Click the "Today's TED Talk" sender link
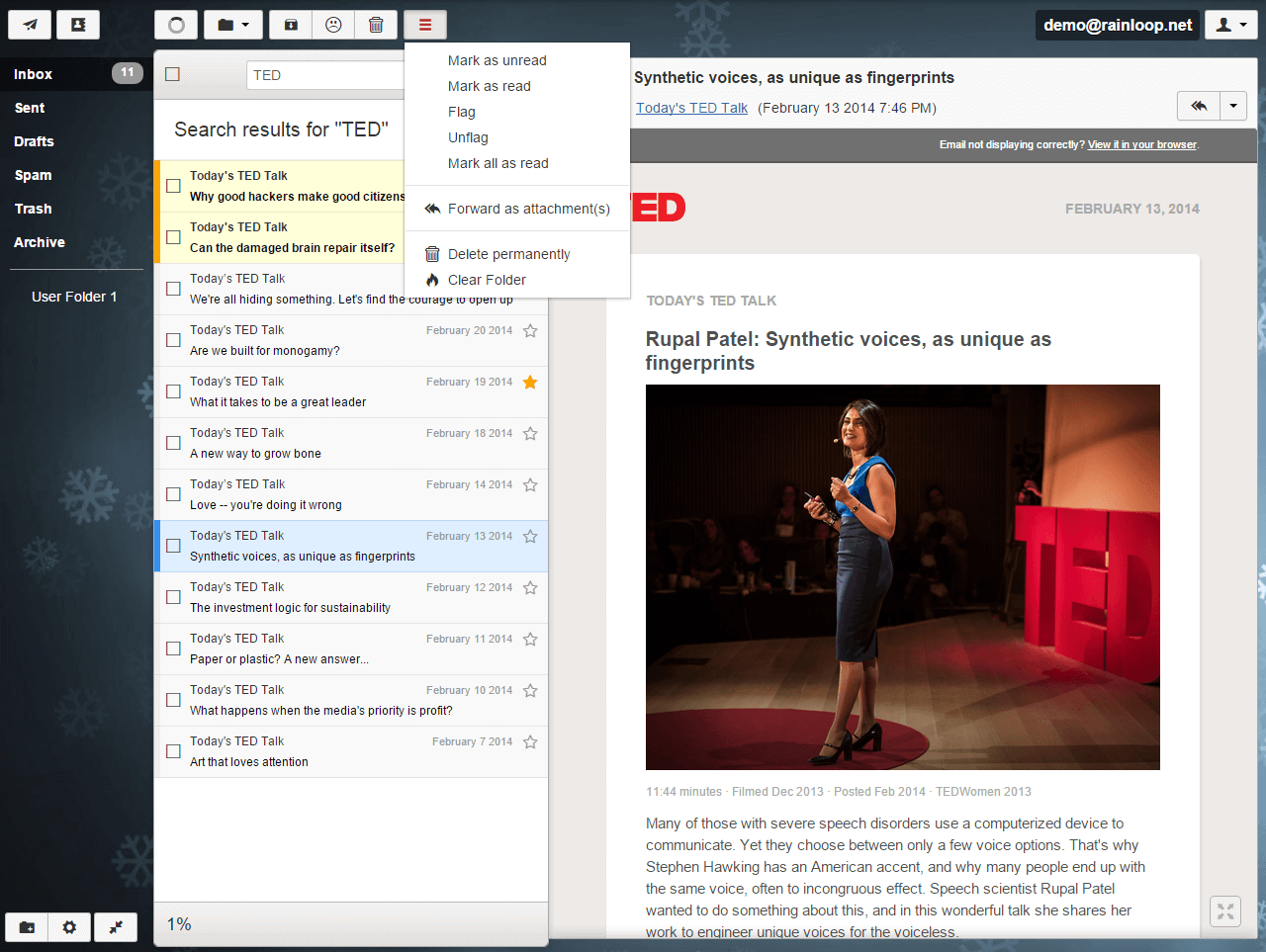1266x952 pixels. pyautogui.click(x=691, y=108)
